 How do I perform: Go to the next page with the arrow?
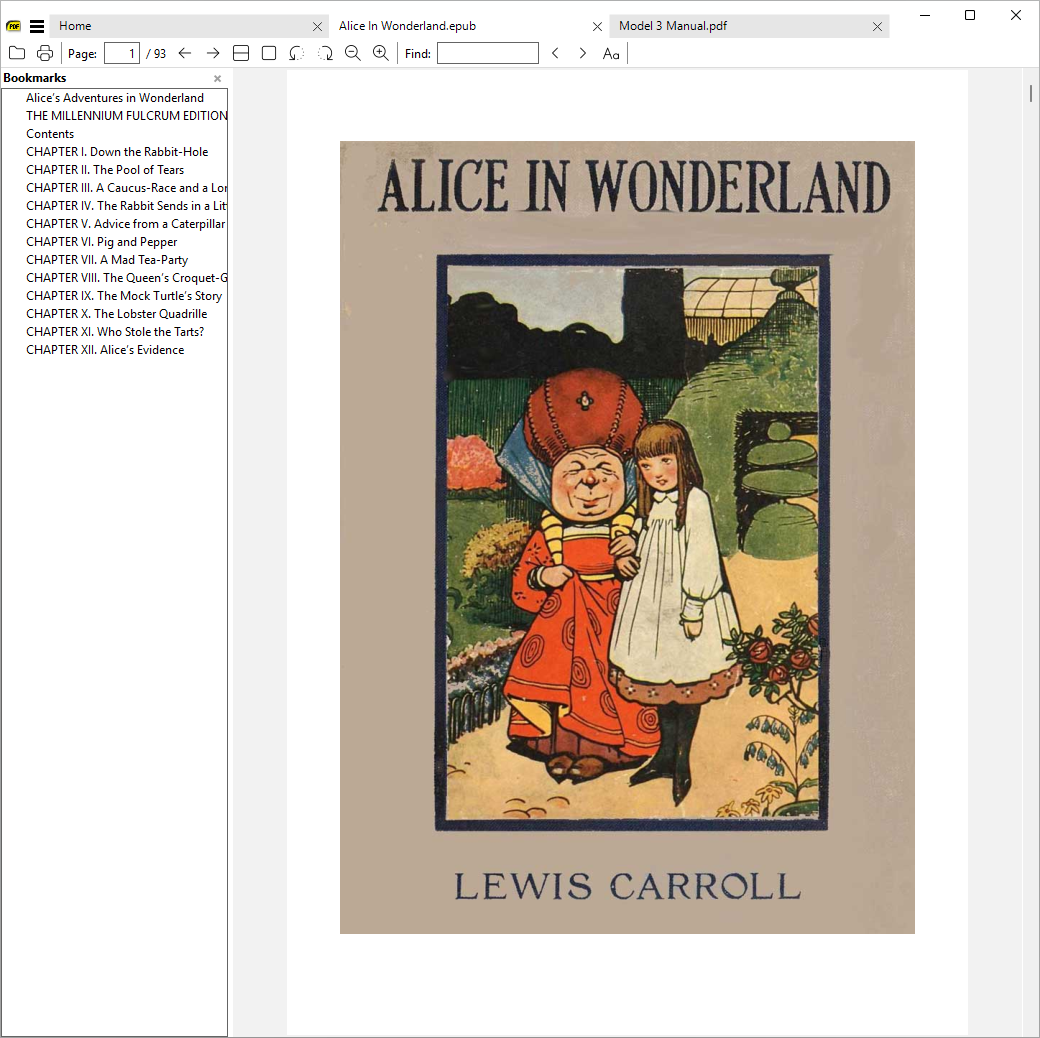(x=213, y=53)
